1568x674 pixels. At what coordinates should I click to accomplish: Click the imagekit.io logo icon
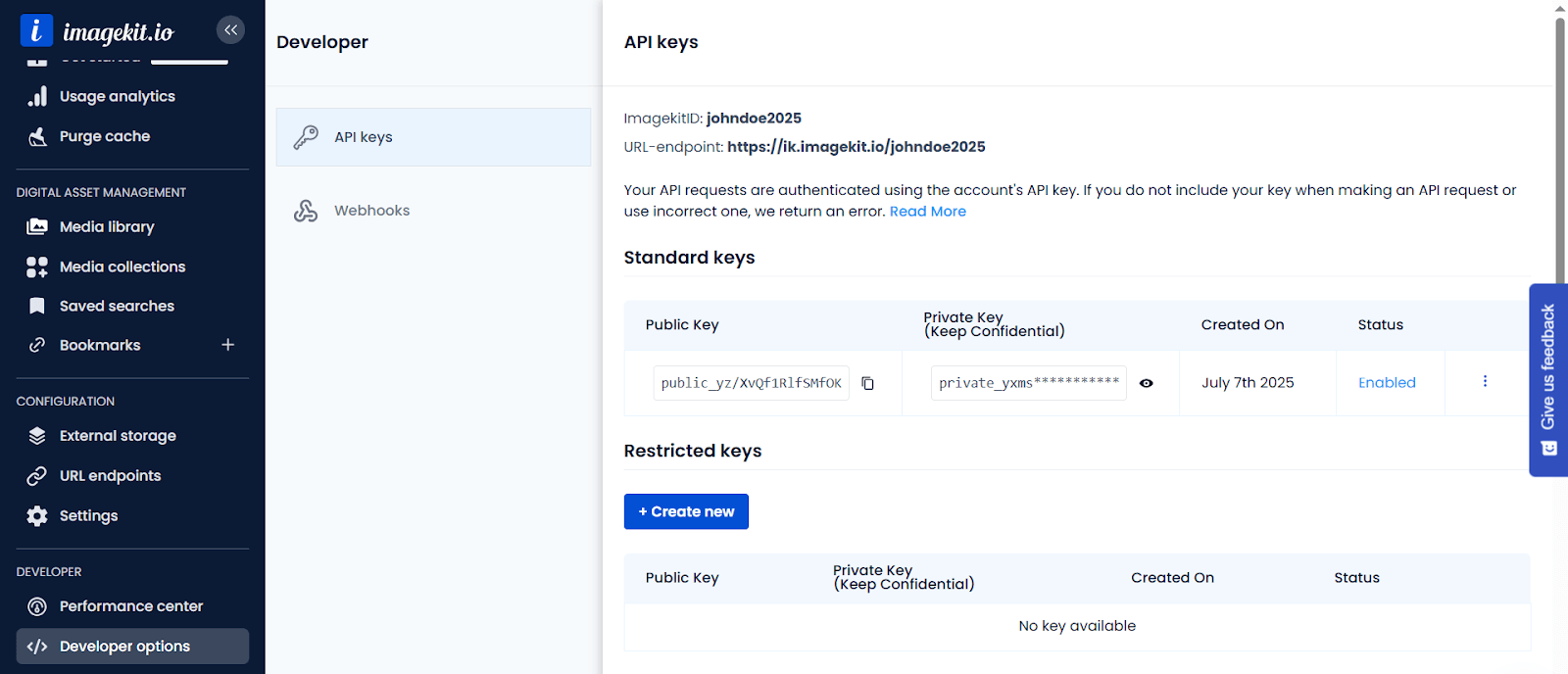(36, 30)
